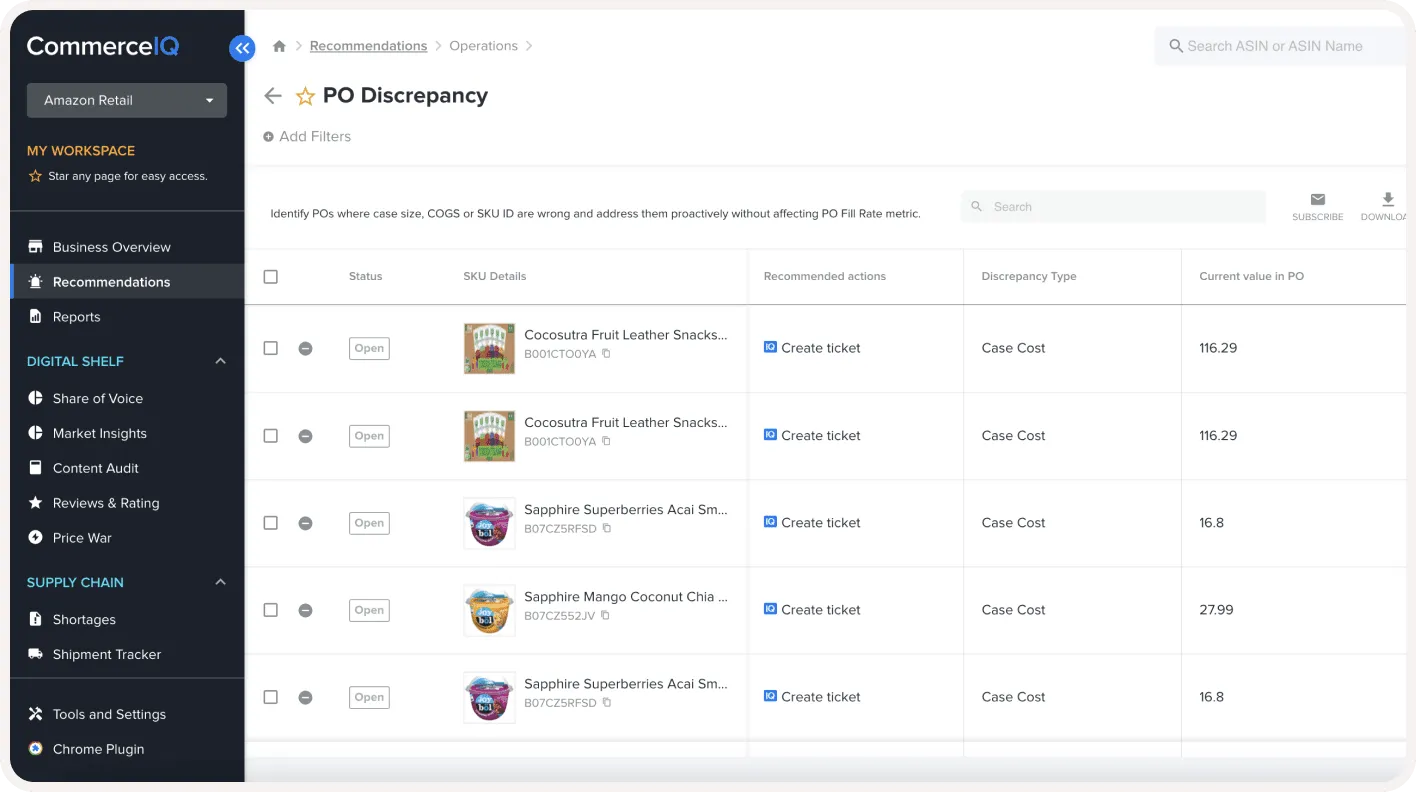Collapse the sidebar with double-chevron button
Screen dimensions: 1416x792
pyautogui.click(x=242, y=48)
